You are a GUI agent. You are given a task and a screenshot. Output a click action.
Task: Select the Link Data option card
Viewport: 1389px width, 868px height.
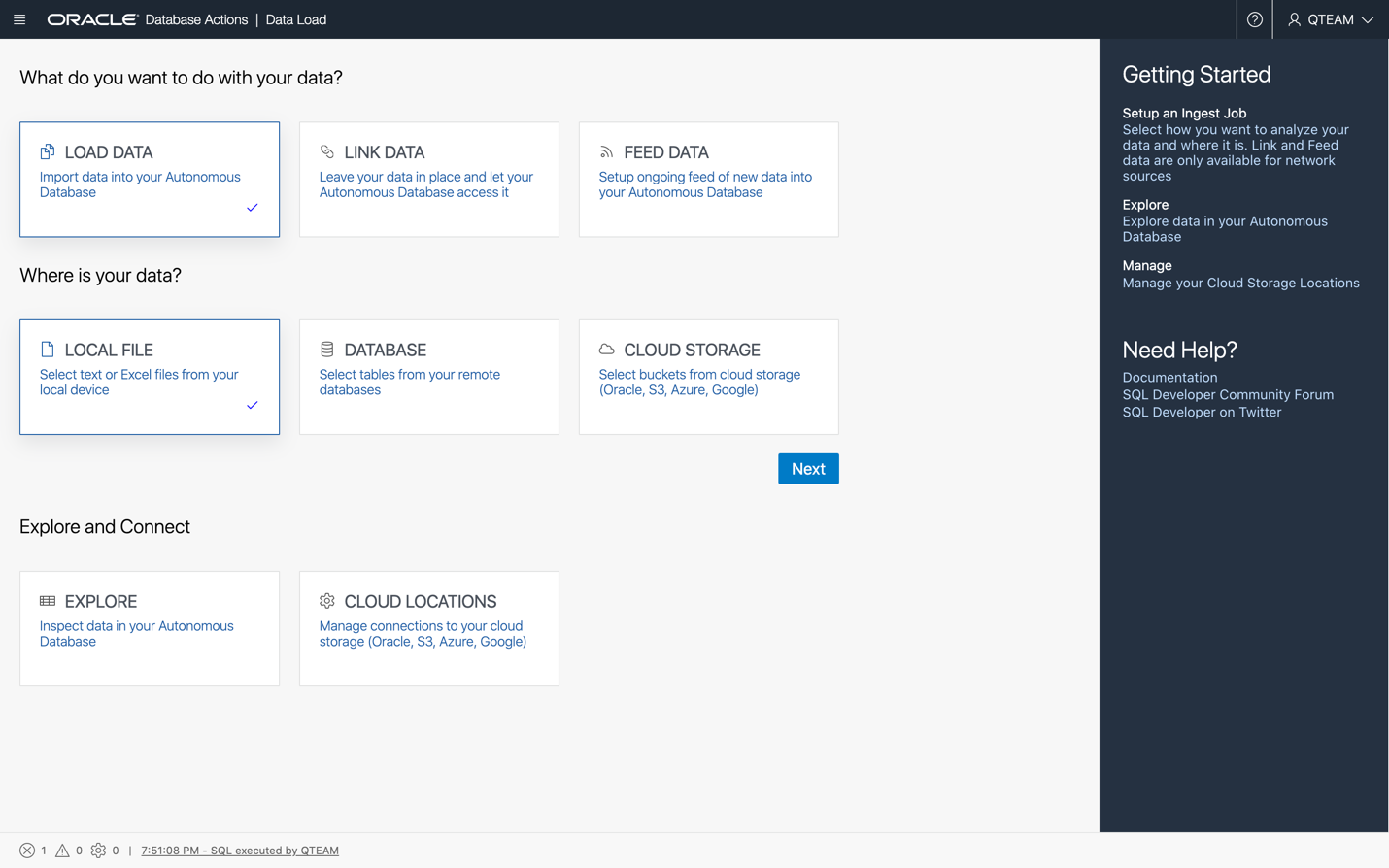pos(428,180)
